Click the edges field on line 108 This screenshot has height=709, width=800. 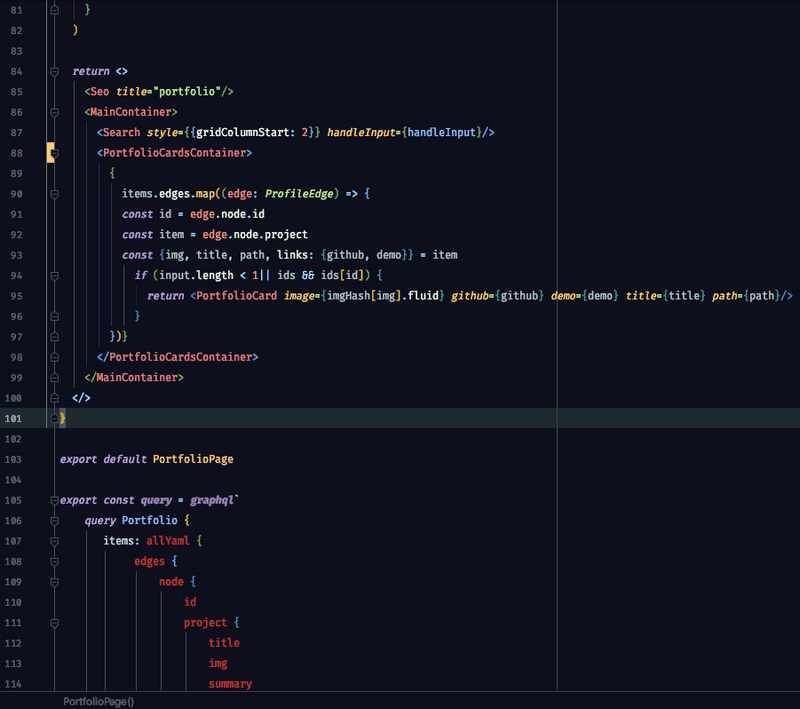click(x=149, y=562)
